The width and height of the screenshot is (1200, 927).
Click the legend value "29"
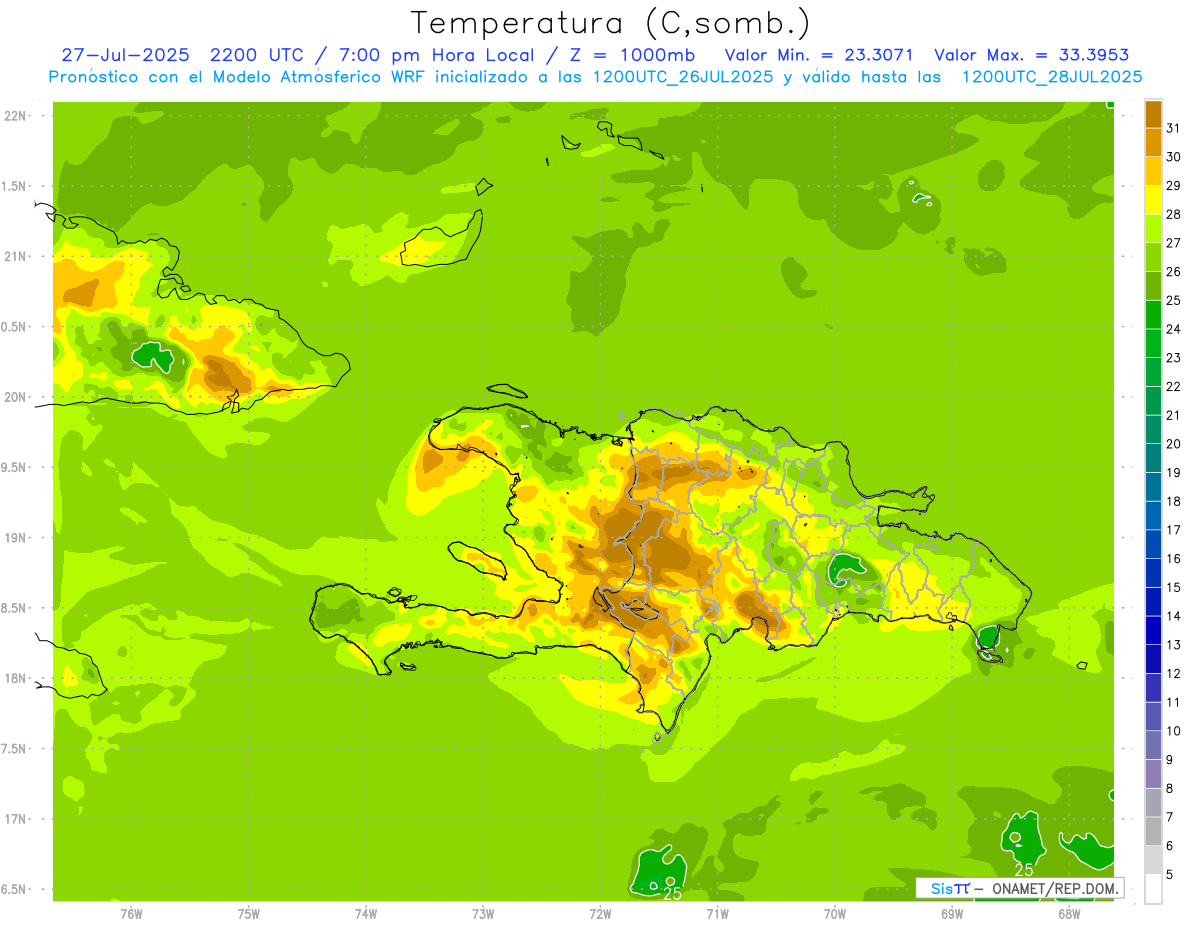1173,185
